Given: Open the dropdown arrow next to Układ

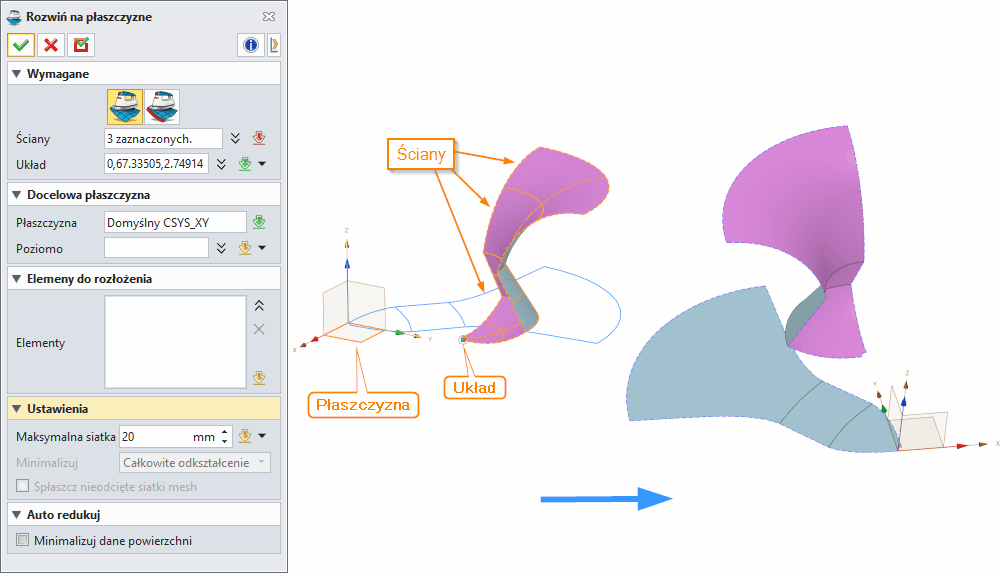Looking at the screenshot, I should click(262, 164).
